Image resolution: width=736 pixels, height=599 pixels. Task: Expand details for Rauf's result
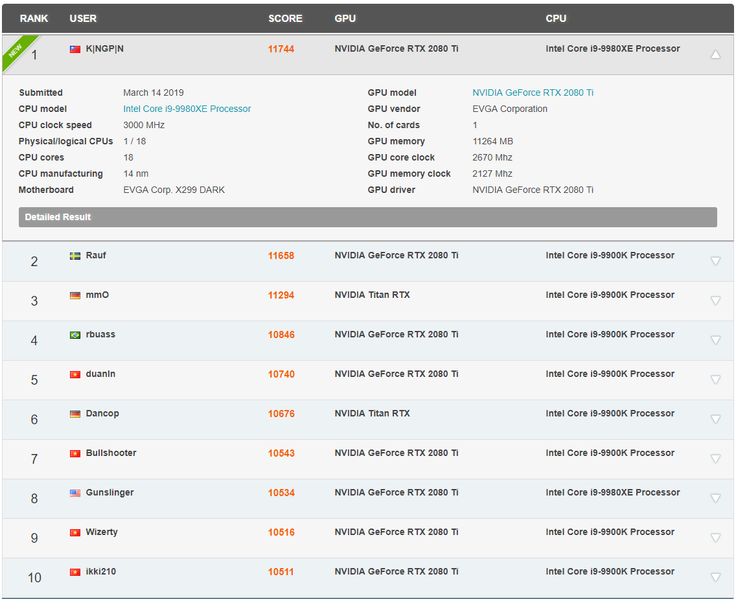coord(715,261)
